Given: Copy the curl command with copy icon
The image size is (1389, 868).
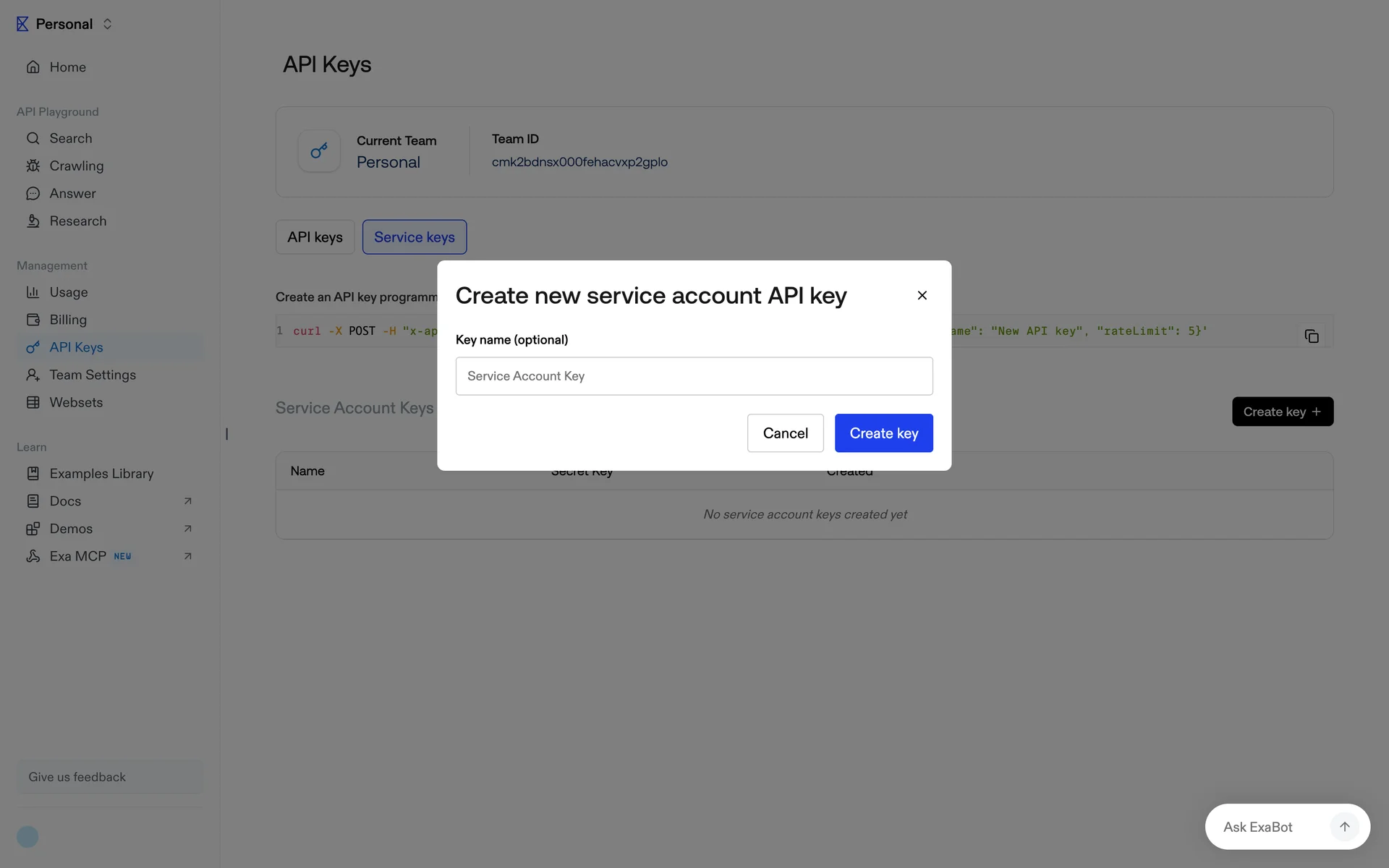Looking at the screenshot, I should 1311,336.
